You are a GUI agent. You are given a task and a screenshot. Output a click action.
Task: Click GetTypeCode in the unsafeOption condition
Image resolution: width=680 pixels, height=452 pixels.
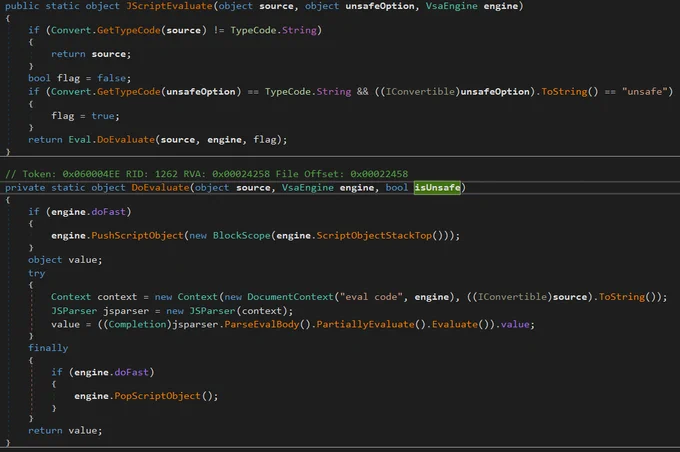(128, 92)
